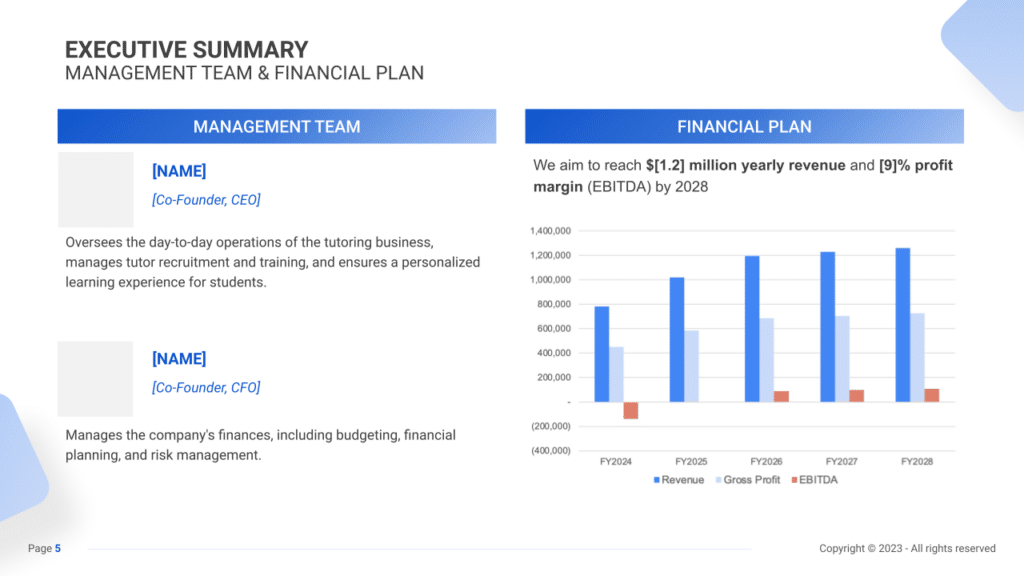Click the 1,400,000 y-axis value
The height and width of the screenshot is (576, 1024).
pos(551,231)
